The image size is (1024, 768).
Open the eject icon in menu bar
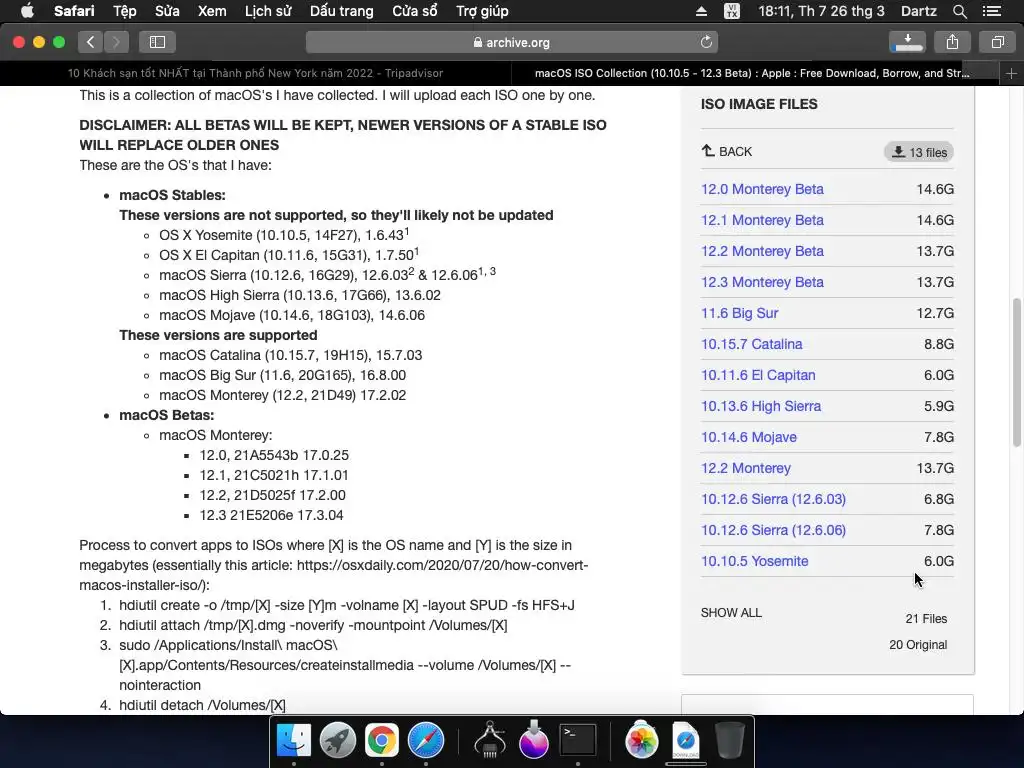tap(701, 11)
